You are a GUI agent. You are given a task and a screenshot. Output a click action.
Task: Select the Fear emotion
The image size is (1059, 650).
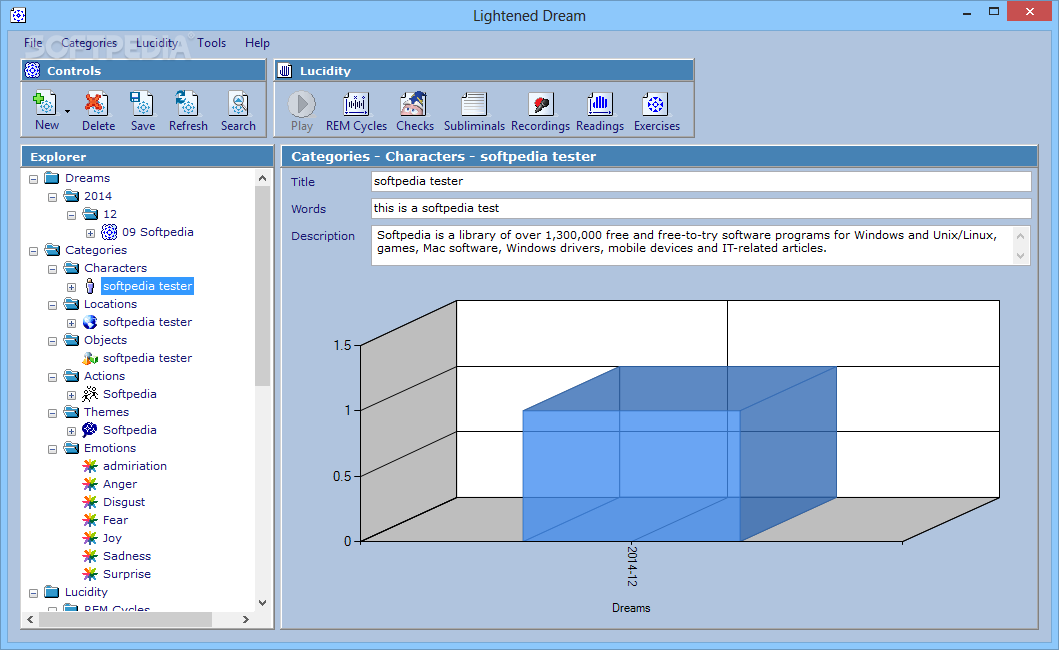point(115,520)
